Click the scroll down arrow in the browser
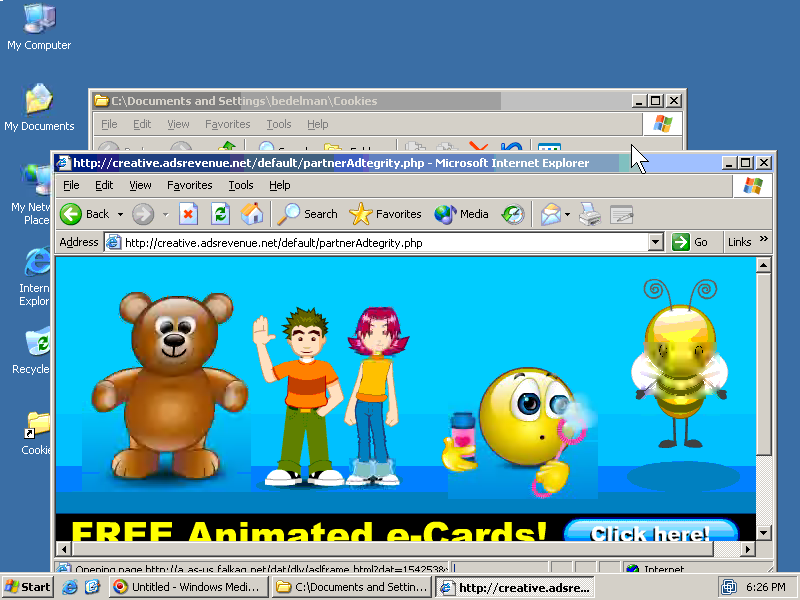This screenshot has height=600, width=800. [763, 533]
